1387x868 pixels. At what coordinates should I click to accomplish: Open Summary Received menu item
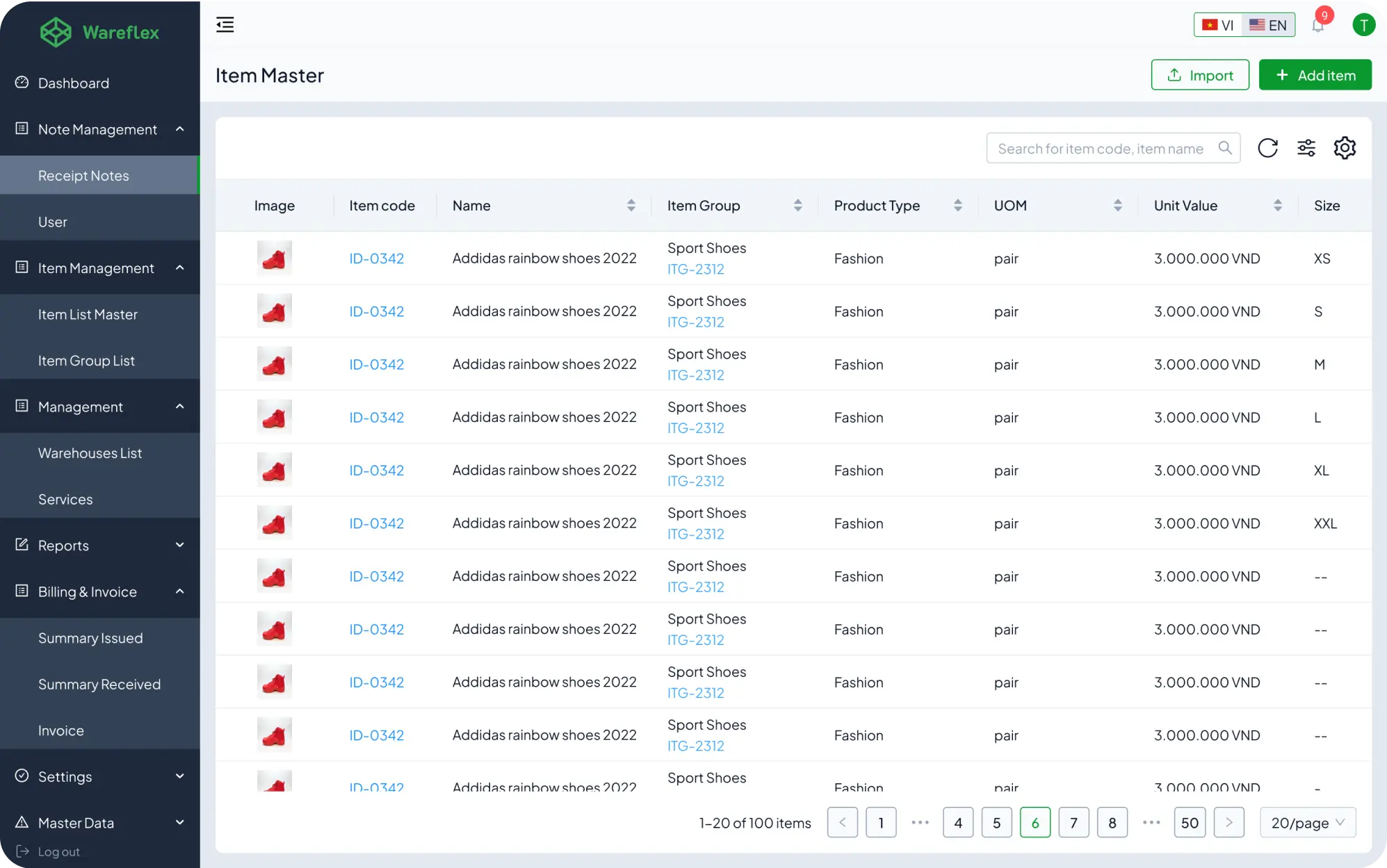(x=100, y=684)
